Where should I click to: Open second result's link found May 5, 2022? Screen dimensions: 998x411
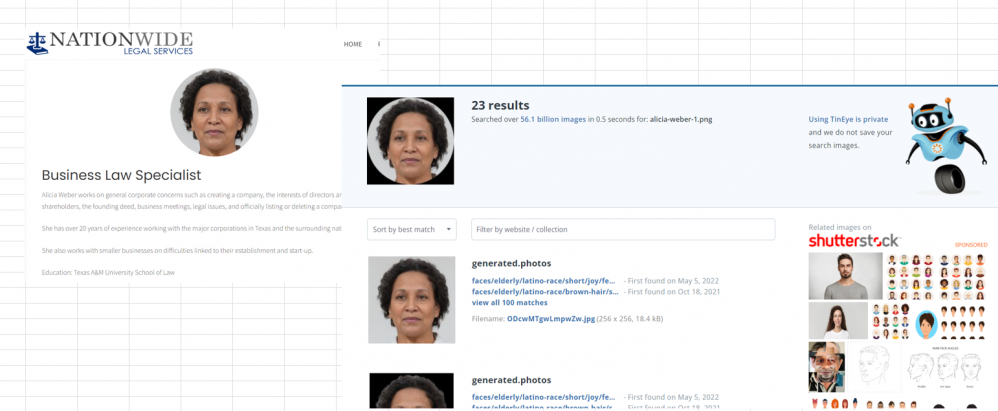[x=544, y=397]
